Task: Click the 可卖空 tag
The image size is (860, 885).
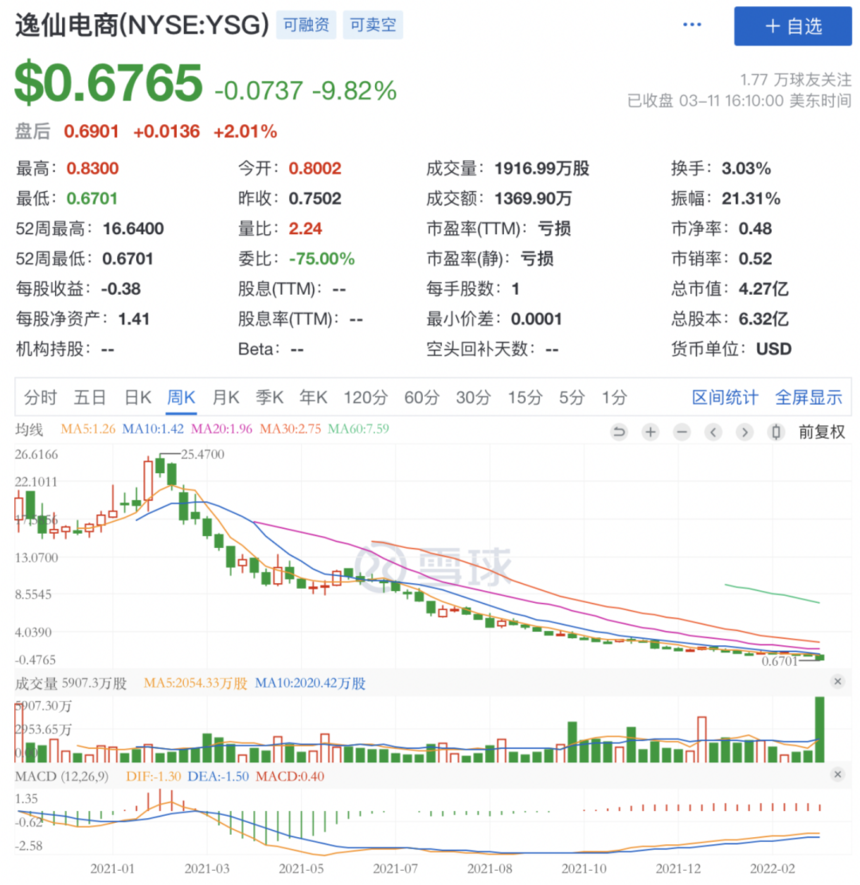Action: tap(373, 25)
